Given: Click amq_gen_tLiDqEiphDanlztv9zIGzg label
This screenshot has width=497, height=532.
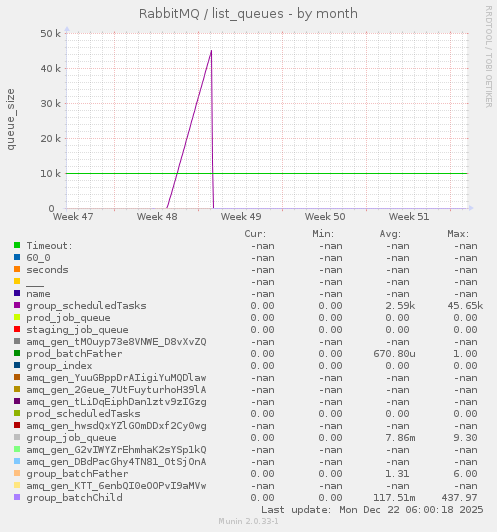Looking at the screenshot, I should point(116,402).
